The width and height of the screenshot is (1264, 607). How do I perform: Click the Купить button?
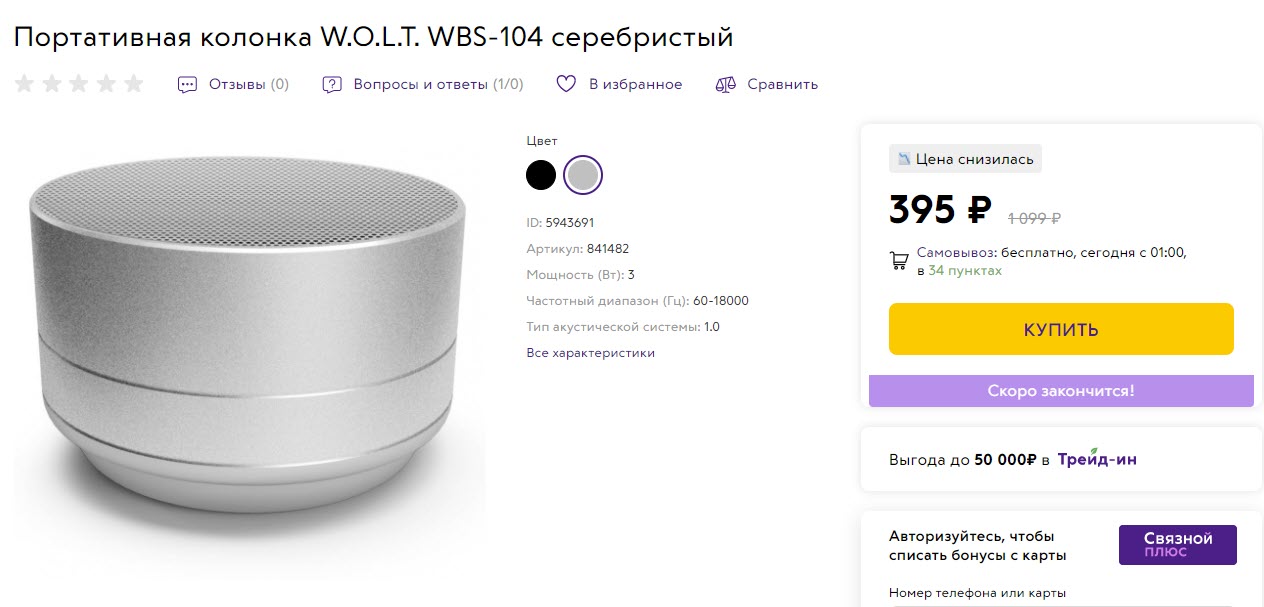[1060, 328]
